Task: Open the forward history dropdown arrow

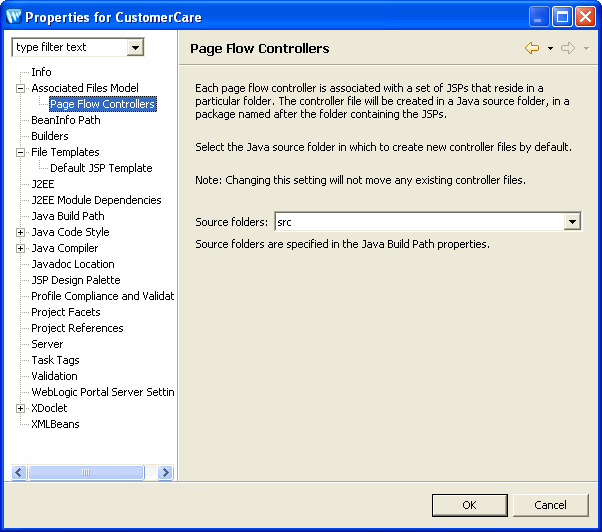Action: [586, 48]
